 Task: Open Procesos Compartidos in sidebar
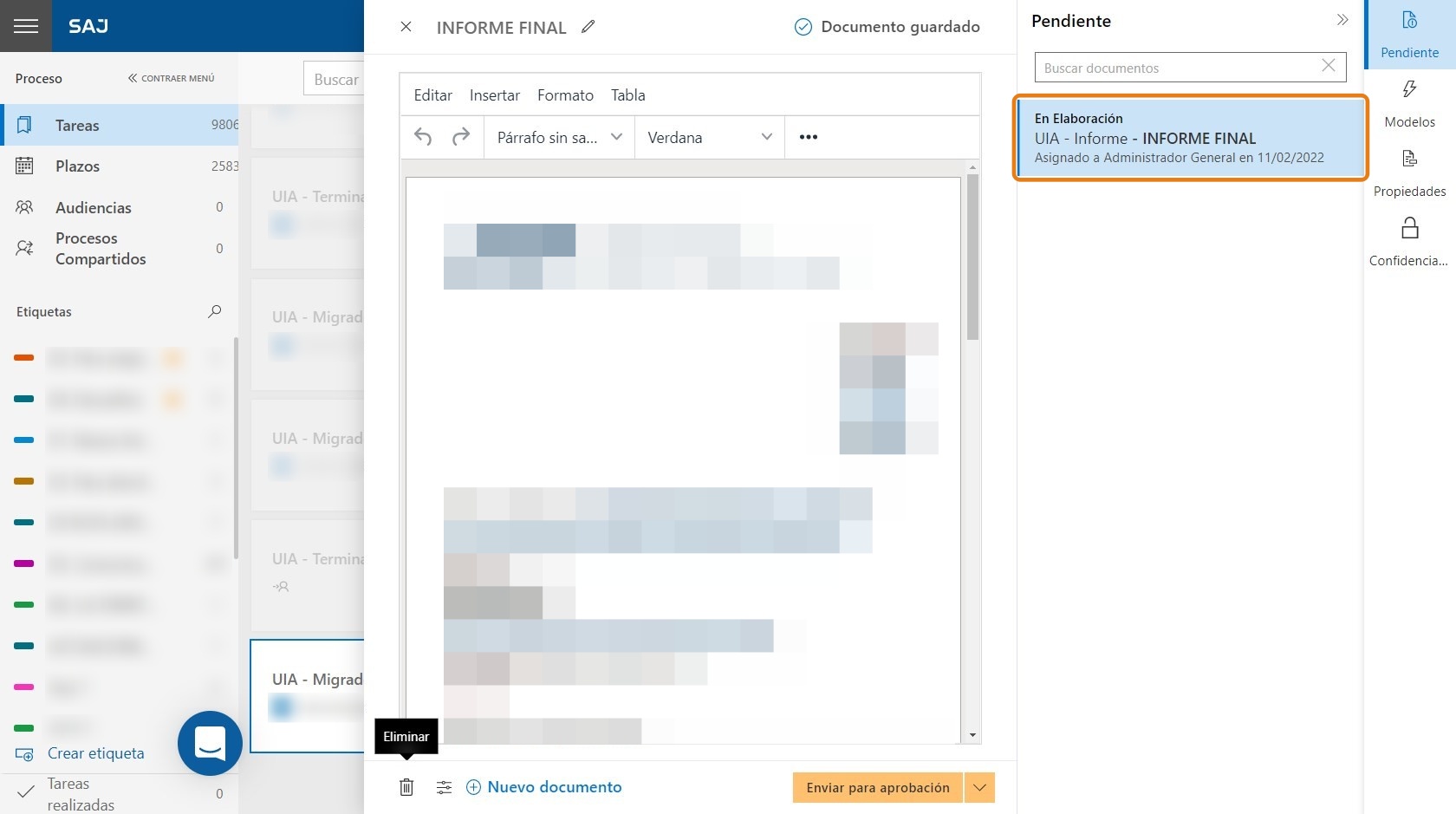[120, 248]
